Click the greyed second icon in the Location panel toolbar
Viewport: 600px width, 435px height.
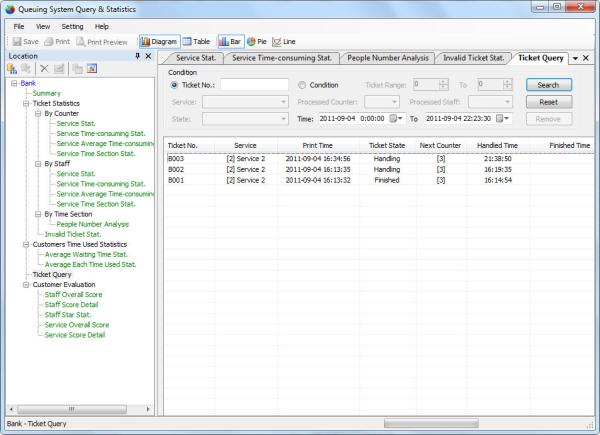[26, 69]
